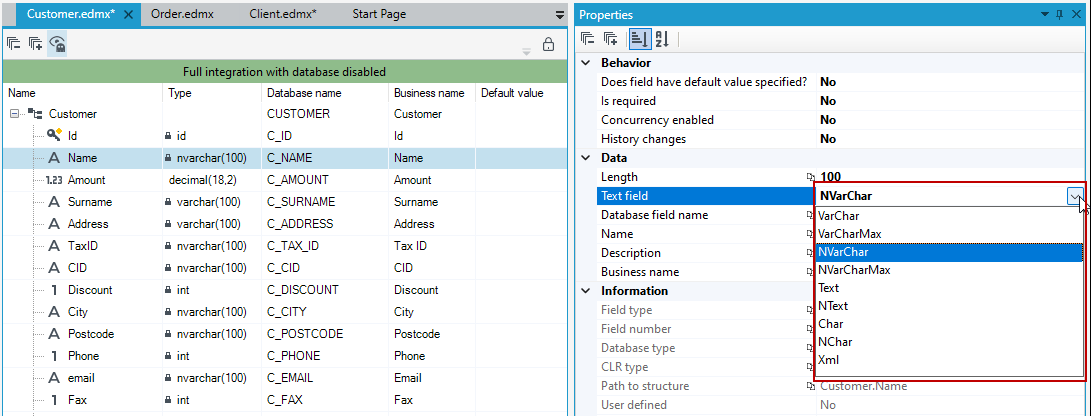The width and height of the screenshot is (1091, 416).
Task: Close the Customer.edmx tab
Action: 127,15
